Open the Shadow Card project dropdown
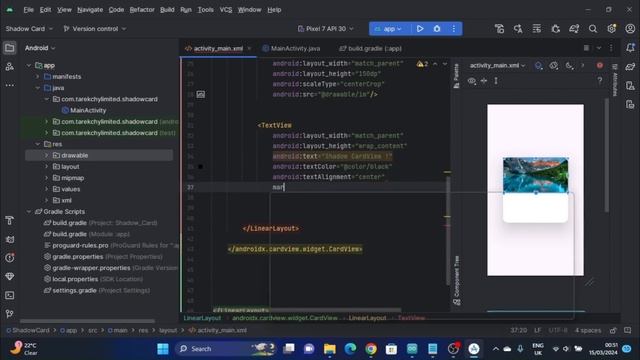 pyautogui.click(x=29, y=29)
